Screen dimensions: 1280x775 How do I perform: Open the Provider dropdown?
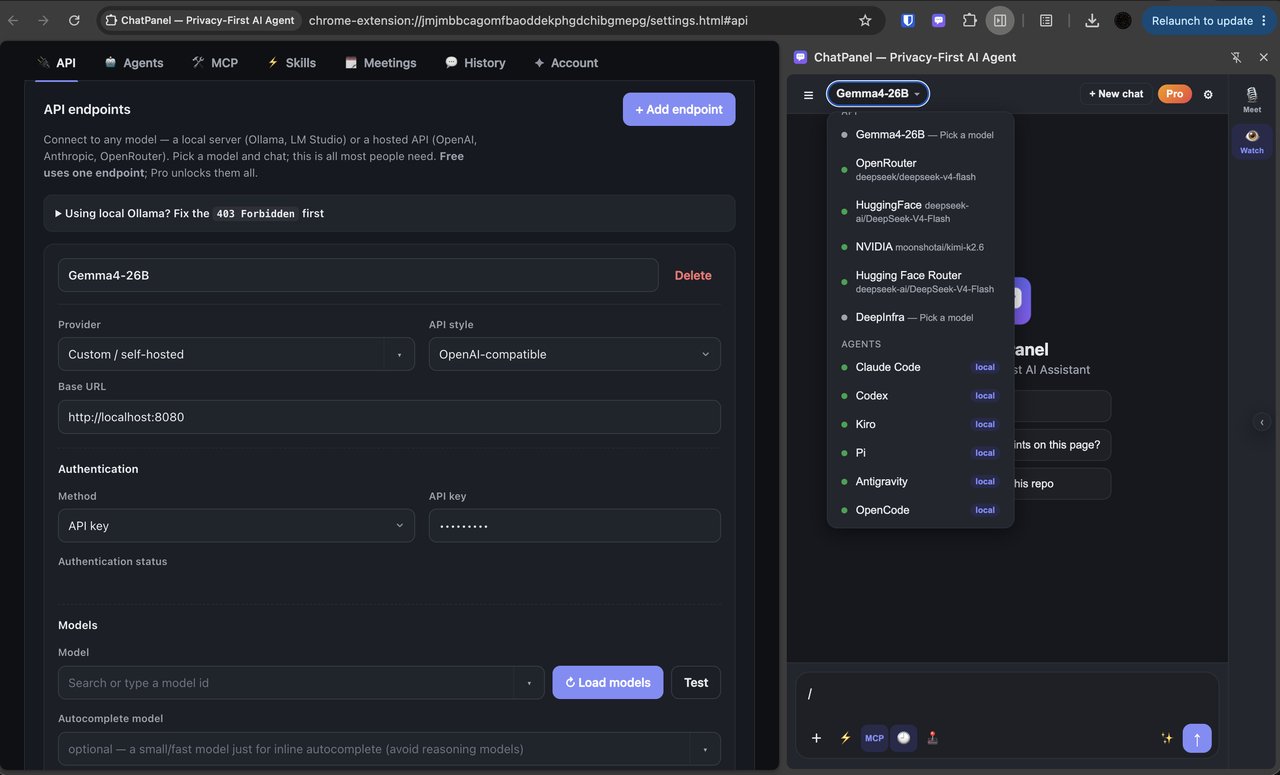click(x=236, y=354)
